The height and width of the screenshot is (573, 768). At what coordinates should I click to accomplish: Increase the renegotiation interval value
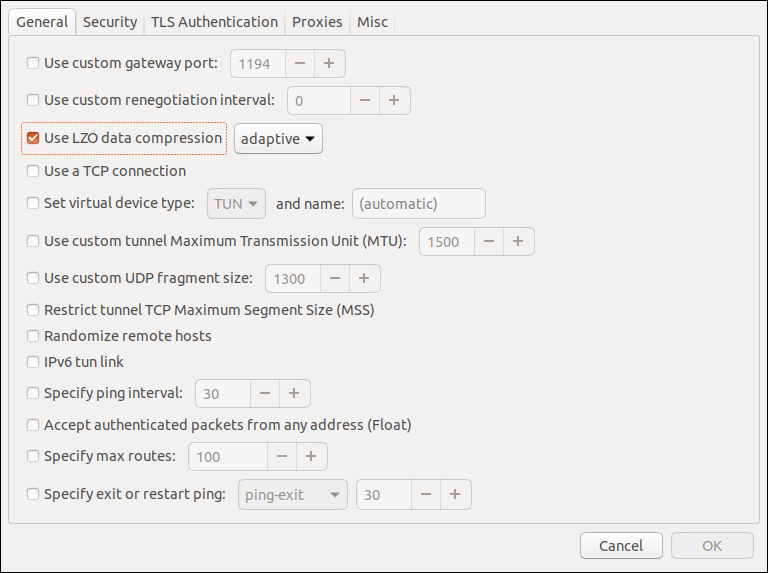(394, 101)
